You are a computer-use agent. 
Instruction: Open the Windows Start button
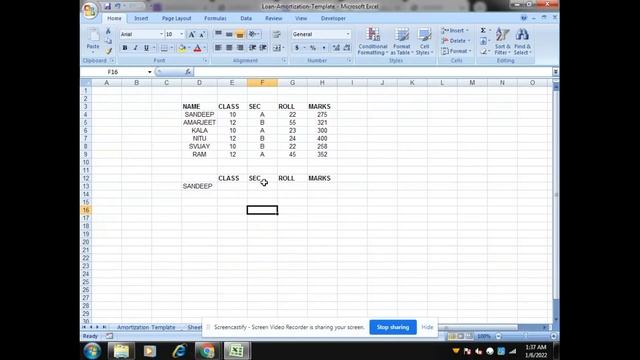92,351
